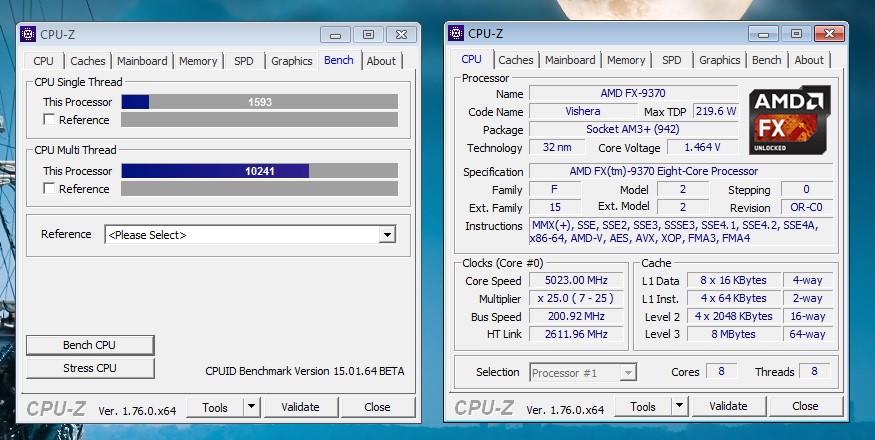The image size is (875, 440).
Task: Open Memory tab in right window
Action: pyautogui.click(x=626, y=60)
